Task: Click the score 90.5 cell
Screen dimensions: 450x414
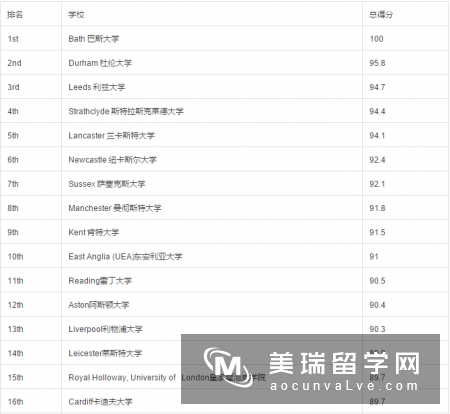Action: [405, 280]
